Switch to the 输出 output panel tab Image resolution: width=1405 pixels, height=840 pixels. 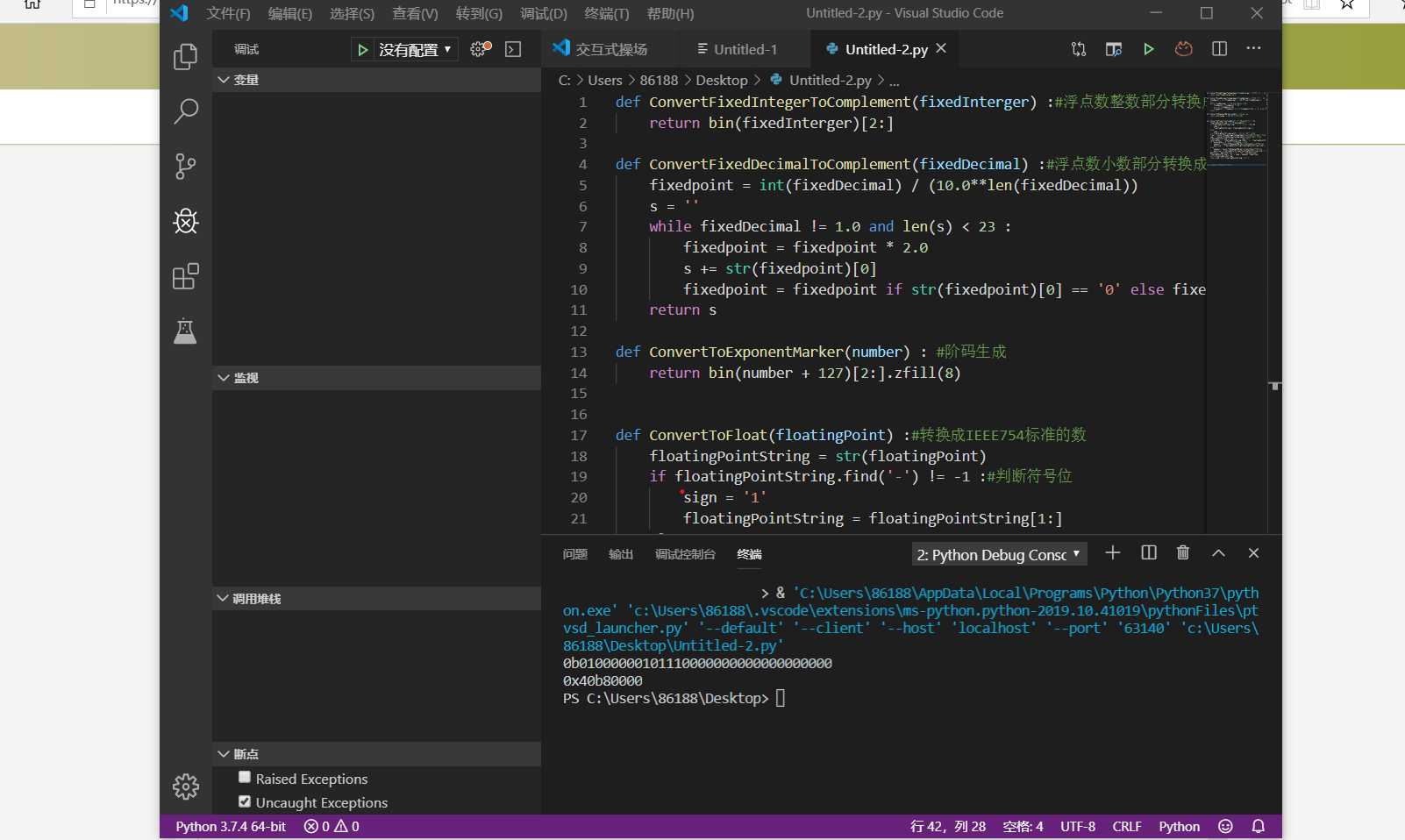point(621,554)
